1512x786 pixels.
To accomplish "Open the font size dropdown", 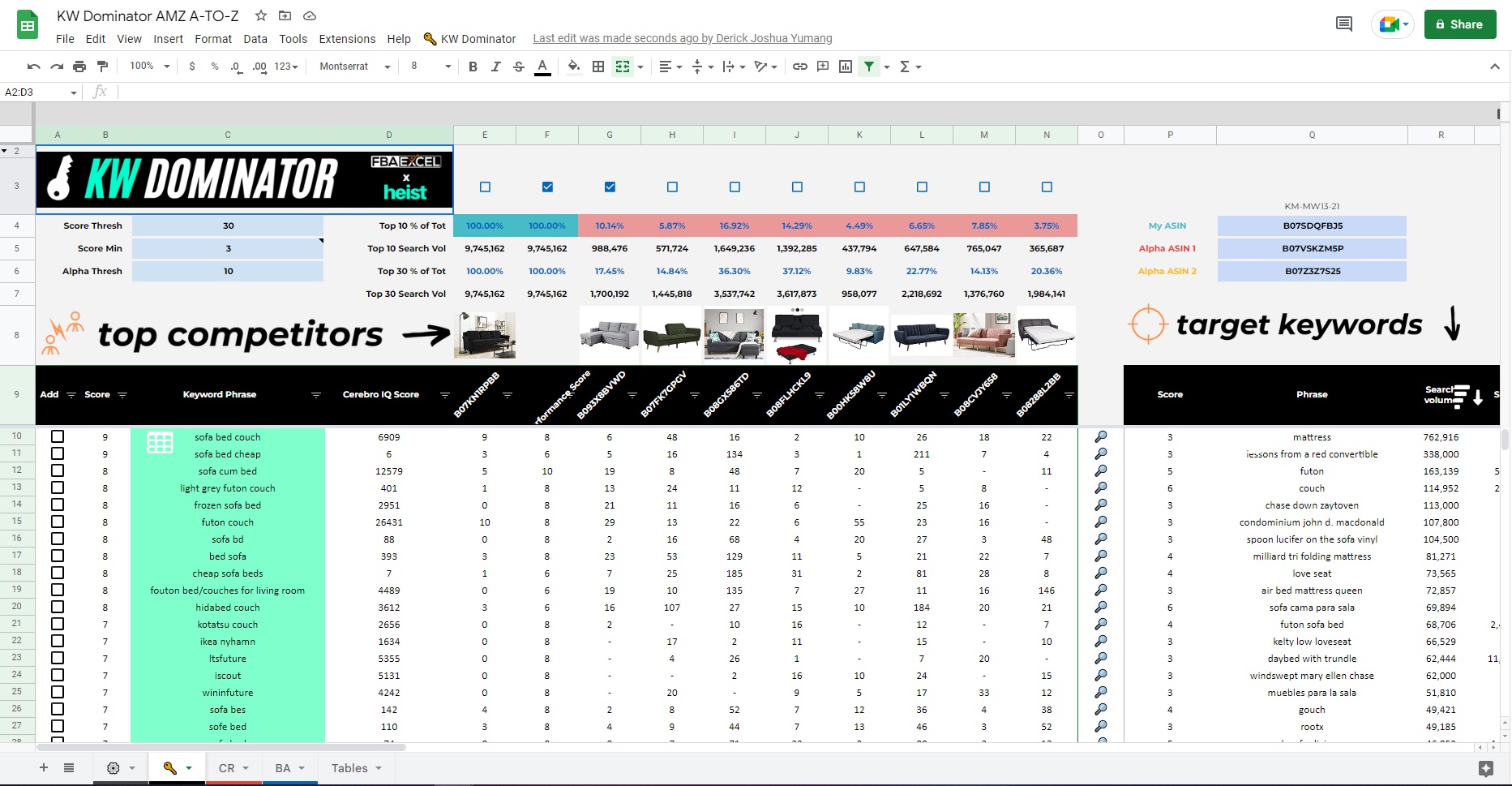I will 430,67.
